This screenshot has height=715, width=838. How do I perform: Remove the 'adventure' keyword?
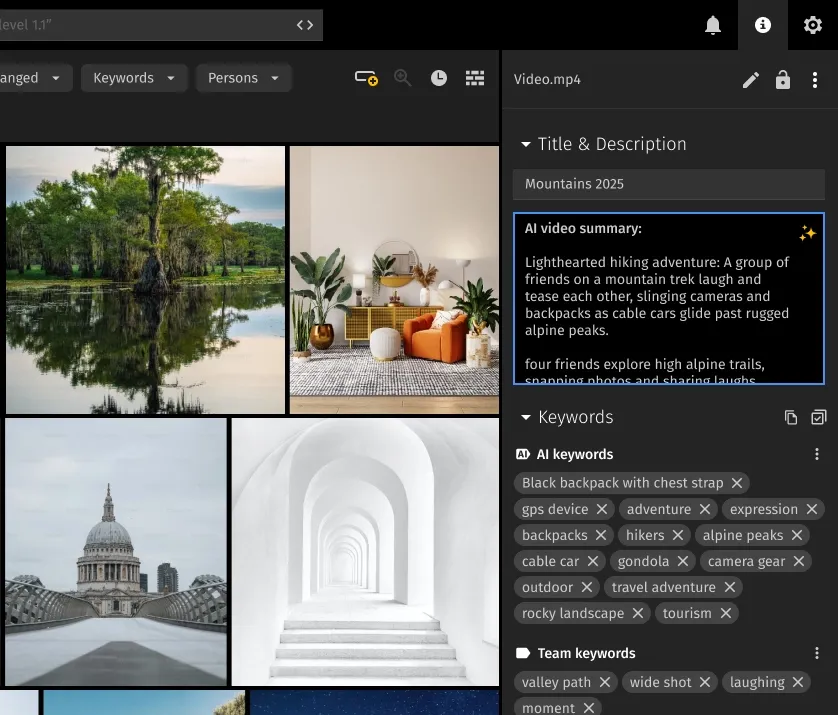tap(705, 509)
